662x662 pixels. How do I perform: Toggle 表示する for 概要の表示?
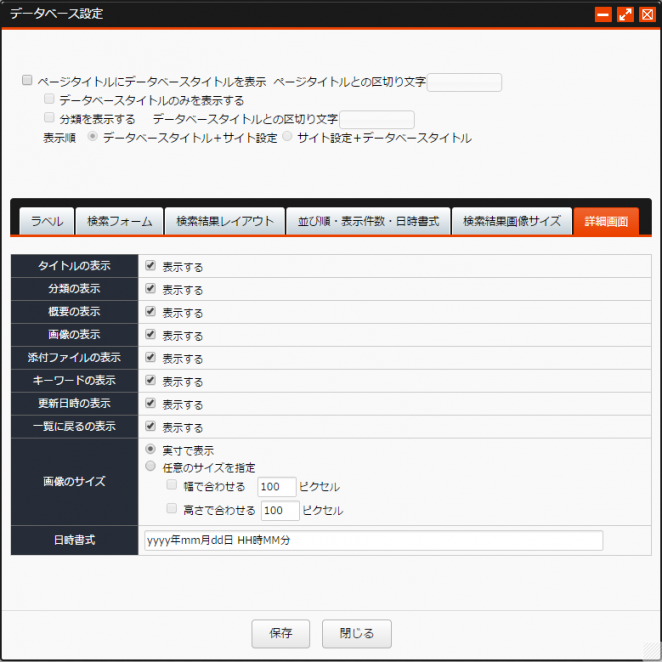click(150, 311)
